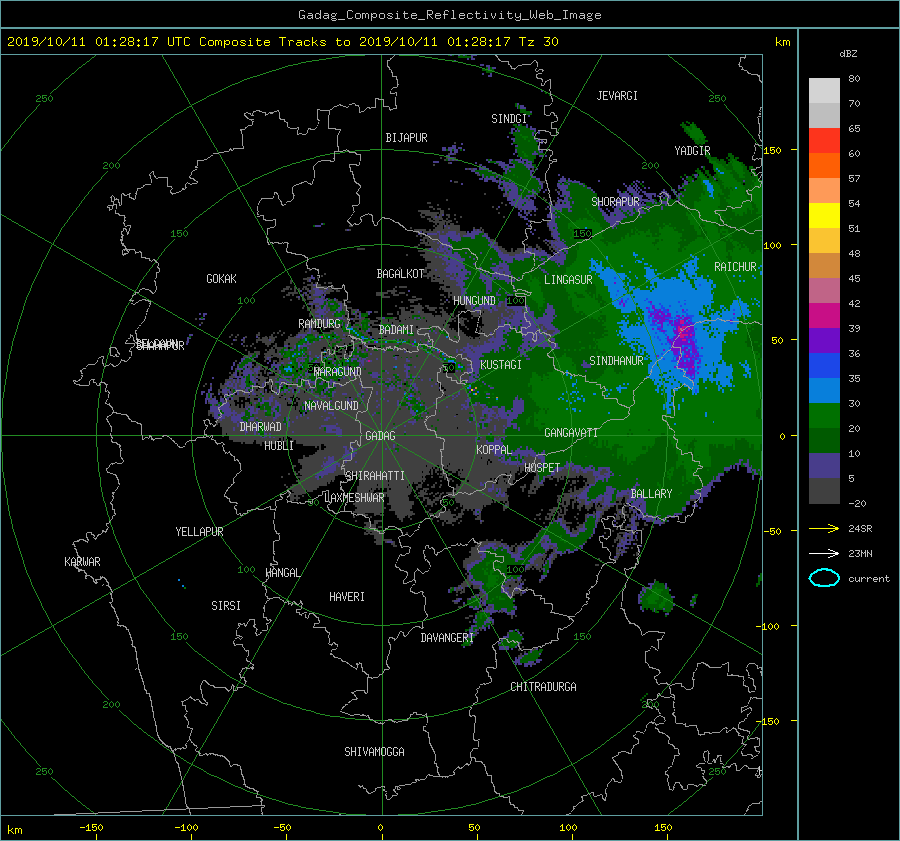The width and height of the screenshot is (900, 841).
Task: Click the magenta storm core near Raichur
Action: (683, 331)
